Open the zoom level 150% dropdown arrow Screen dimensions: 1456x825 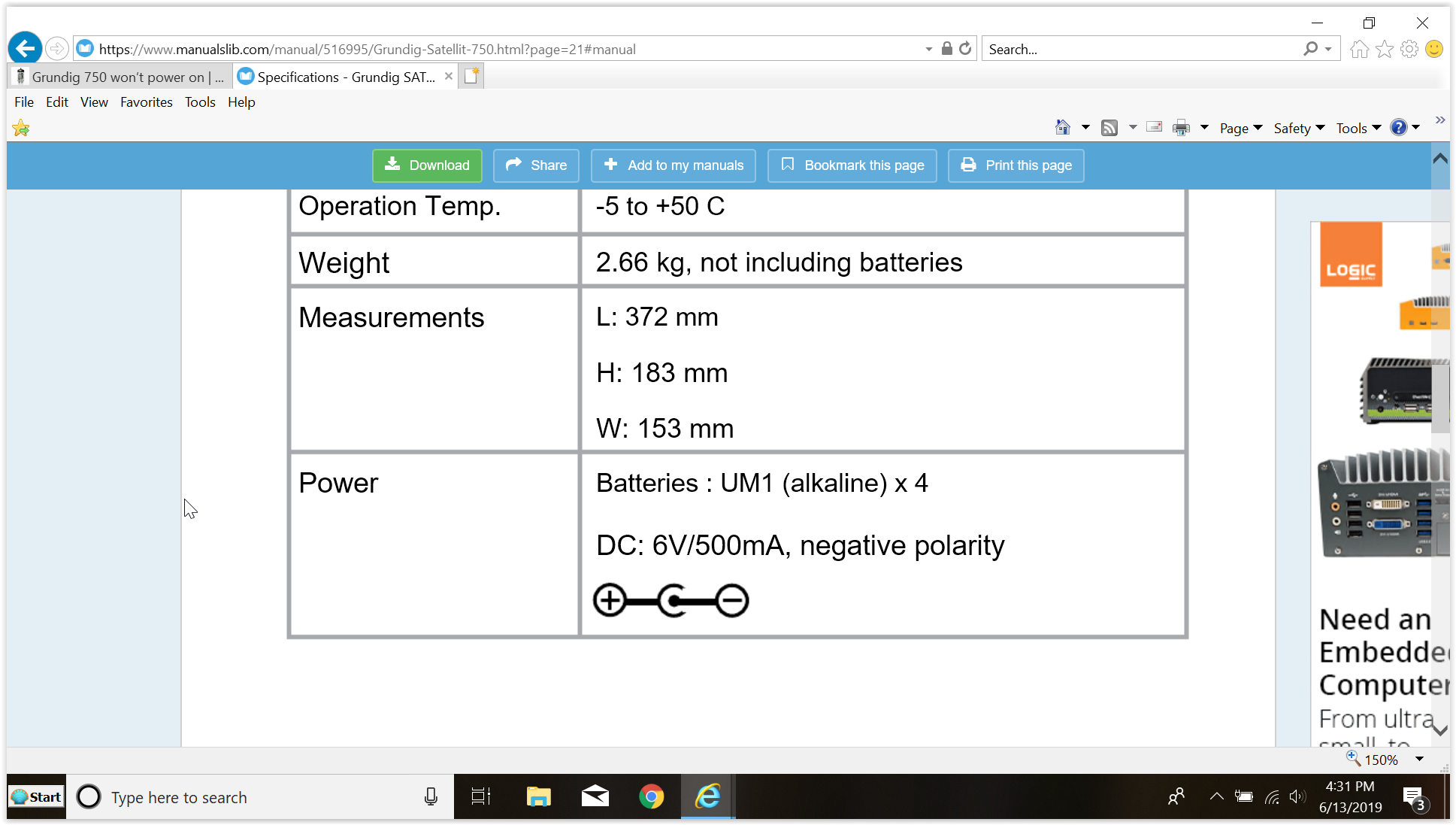click(x=1419, y=760)
